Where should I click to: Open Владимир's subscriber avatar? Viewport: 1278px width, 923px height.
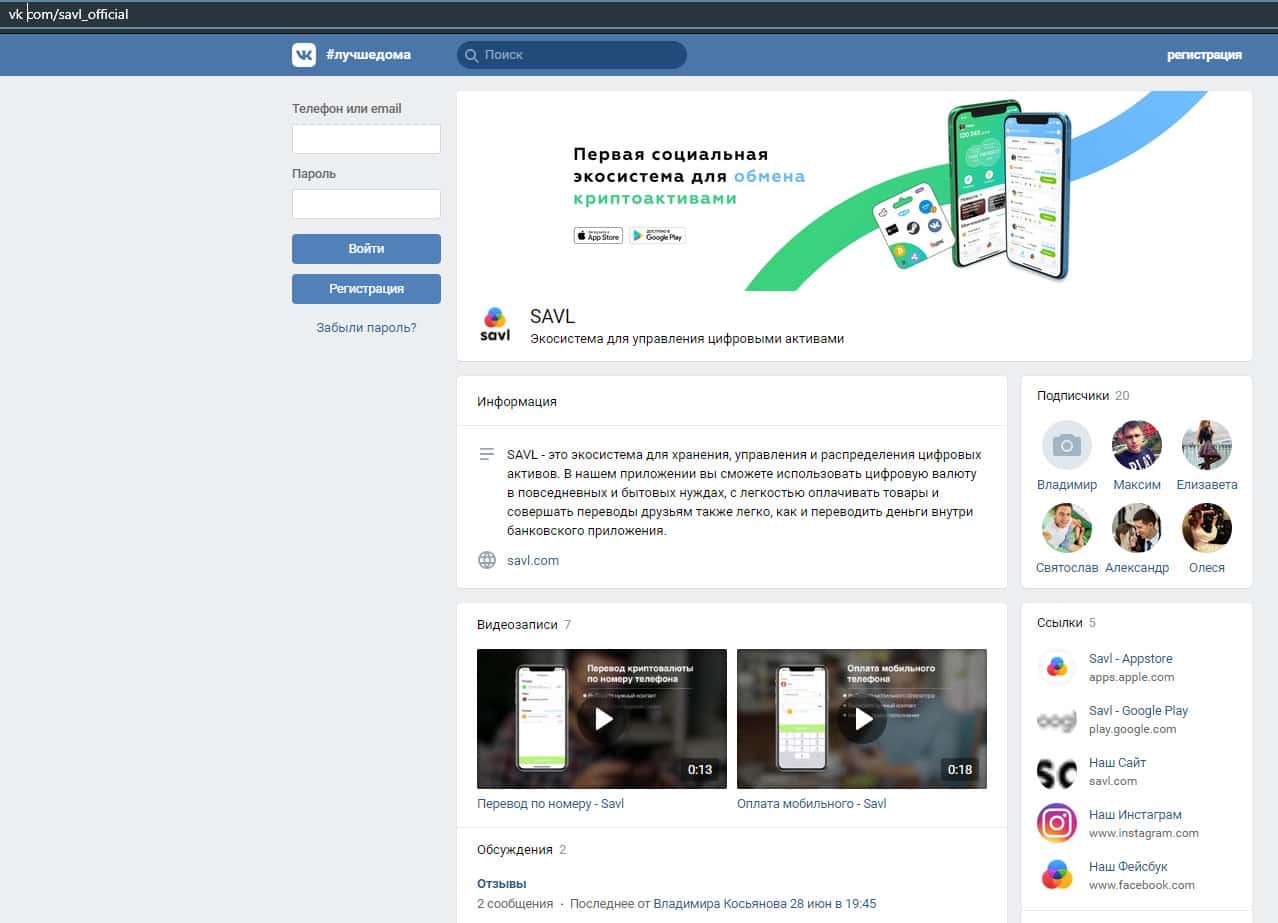click(x=1067, y=445)
